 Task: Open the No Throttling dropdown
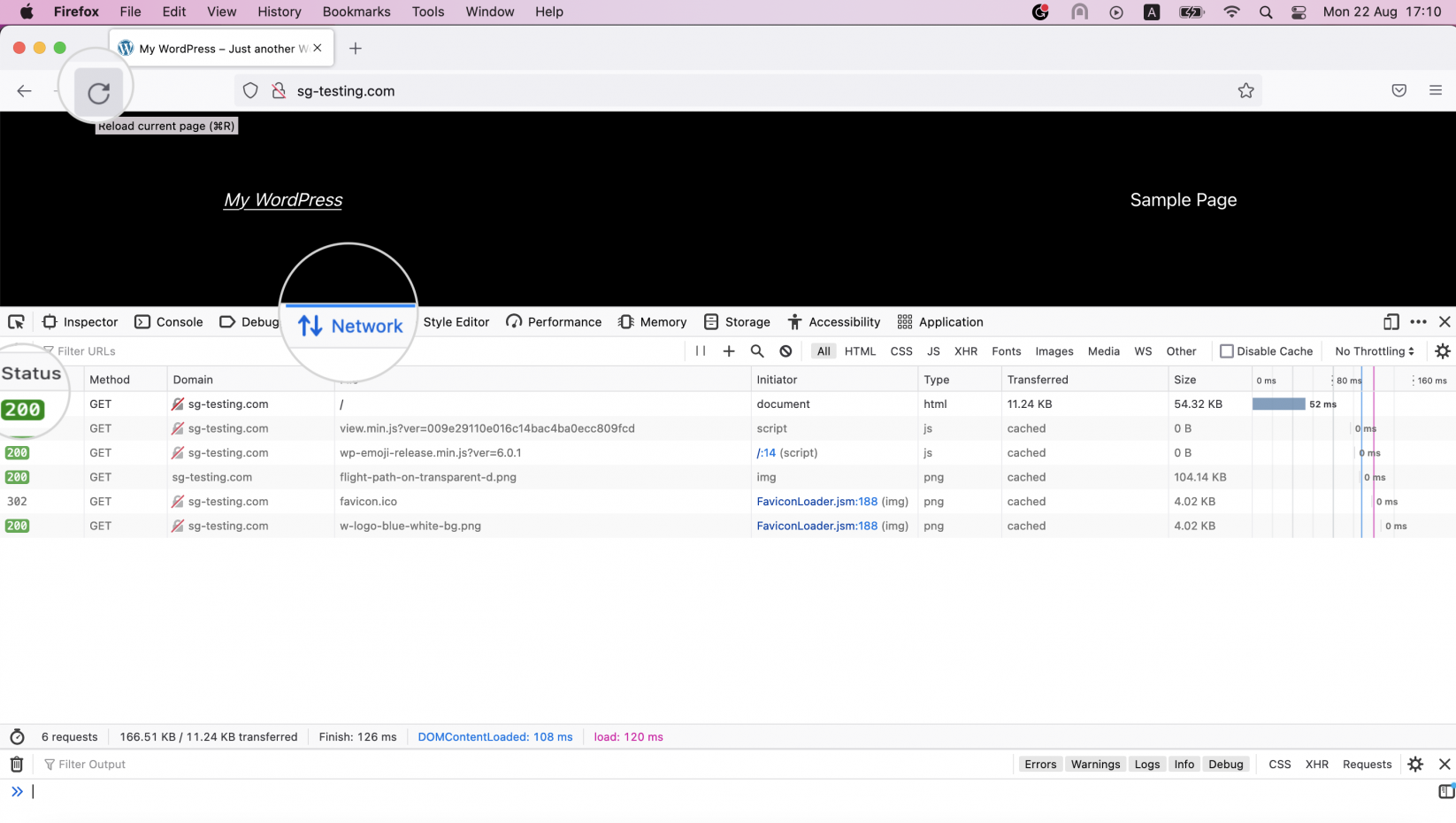coord(1374,351)
